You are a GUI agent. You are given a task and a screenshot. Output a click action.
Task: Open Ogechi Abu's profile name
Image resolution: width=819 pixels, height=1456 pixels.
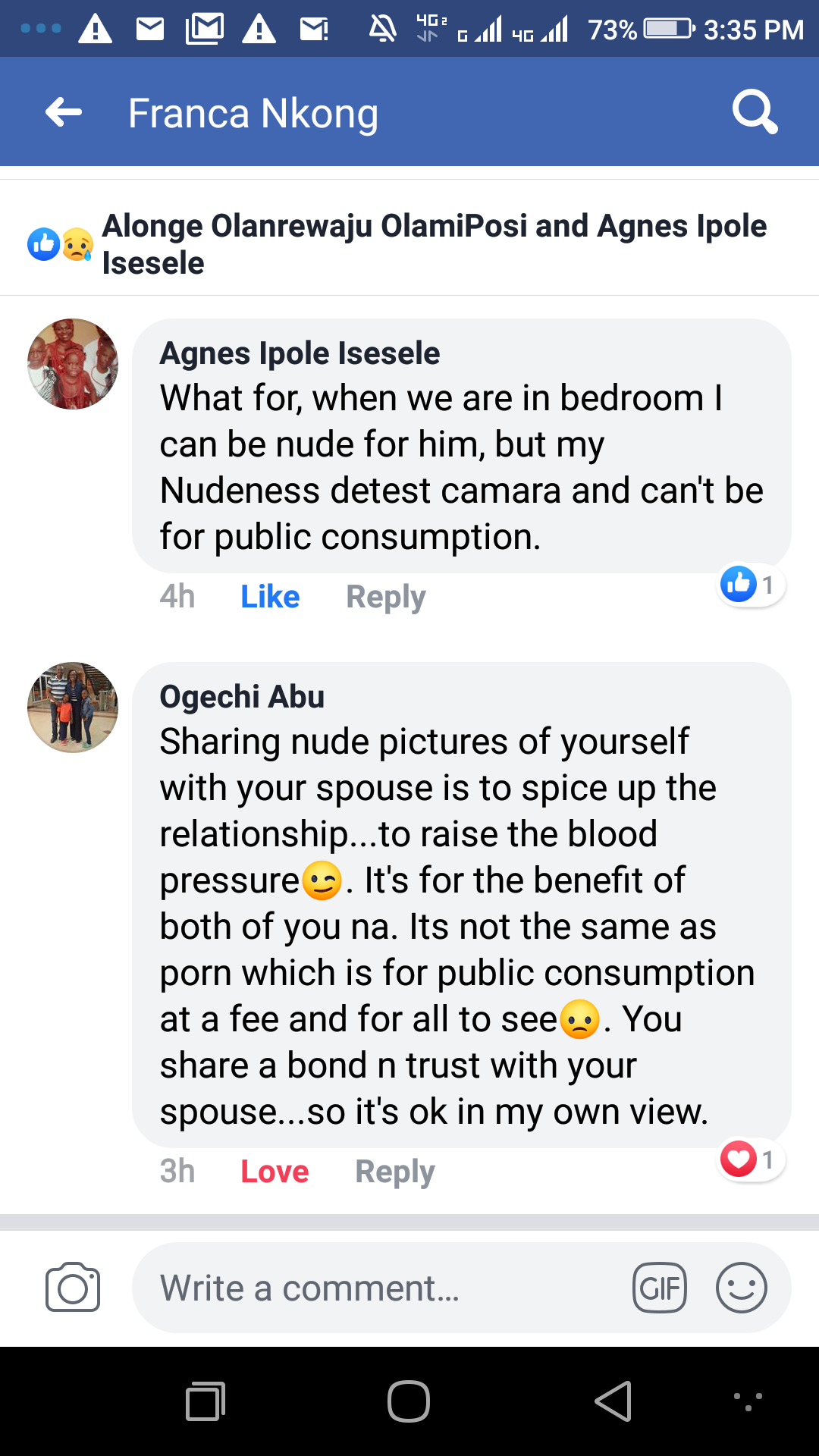pos(242,697)
